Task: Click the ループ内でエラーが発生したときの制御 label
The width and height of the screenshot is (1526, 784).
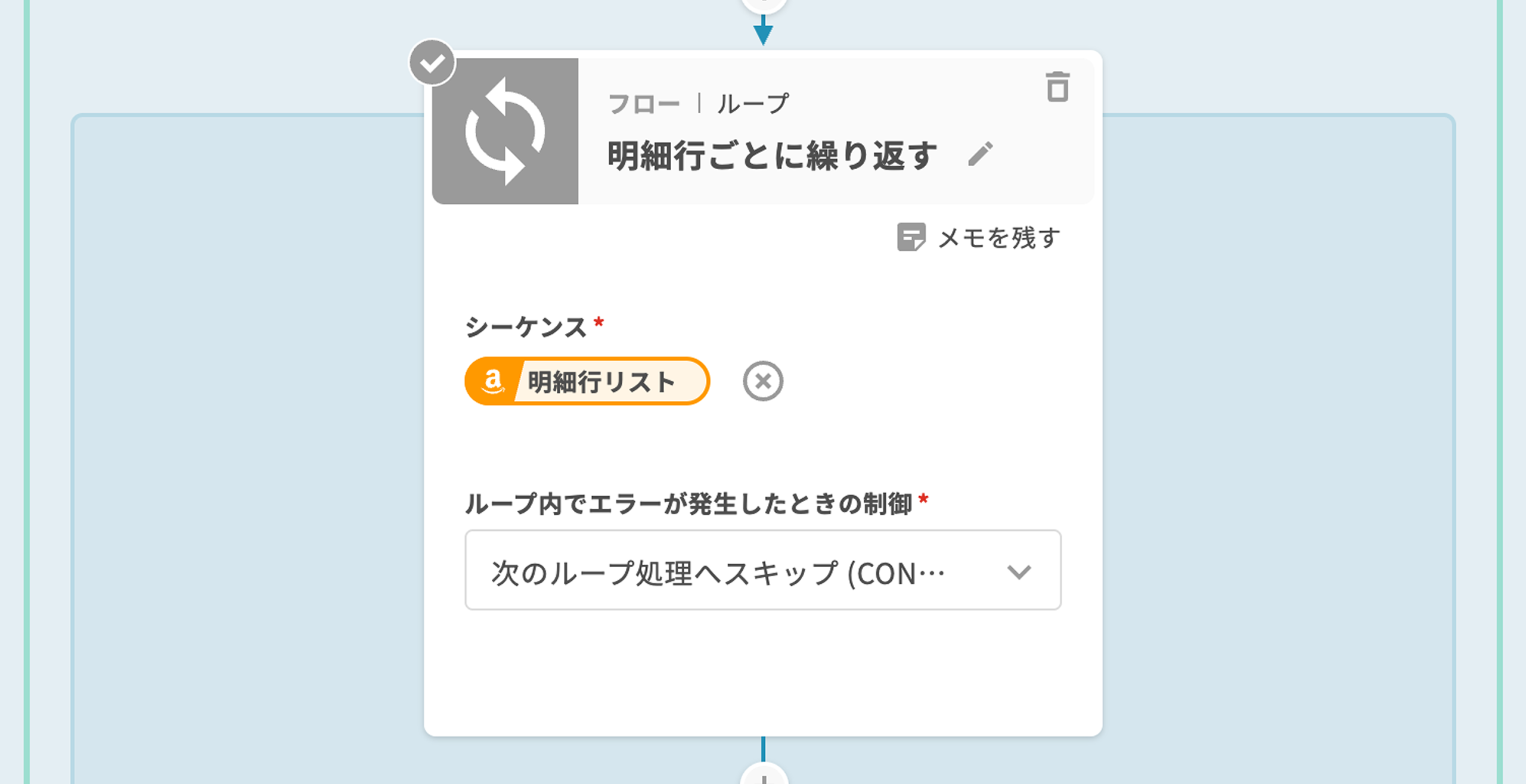Action: [688, 503]
